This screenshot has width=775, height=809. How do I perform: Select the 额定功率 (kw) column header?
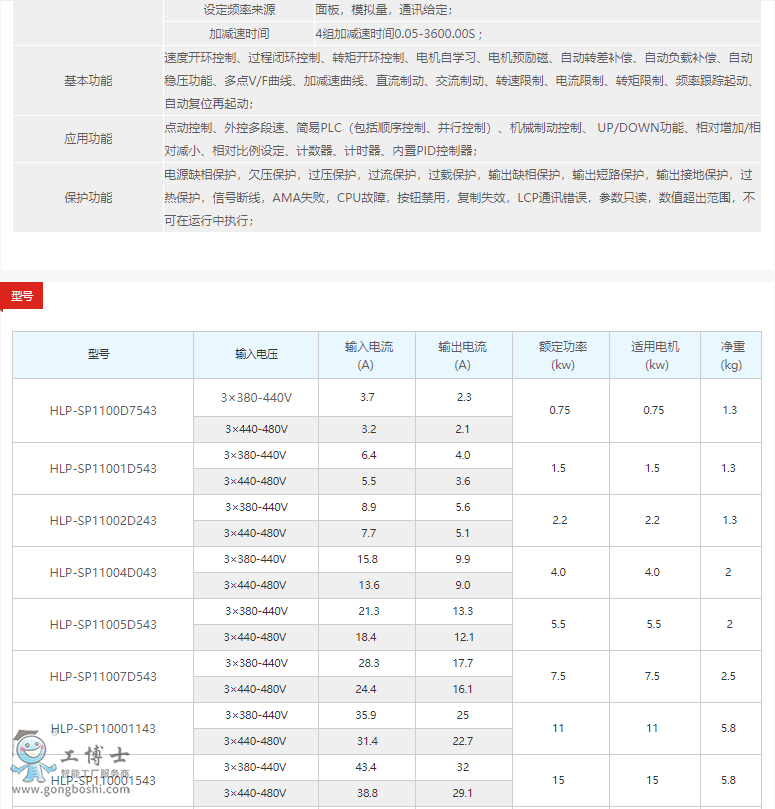(x=562, y=355)
